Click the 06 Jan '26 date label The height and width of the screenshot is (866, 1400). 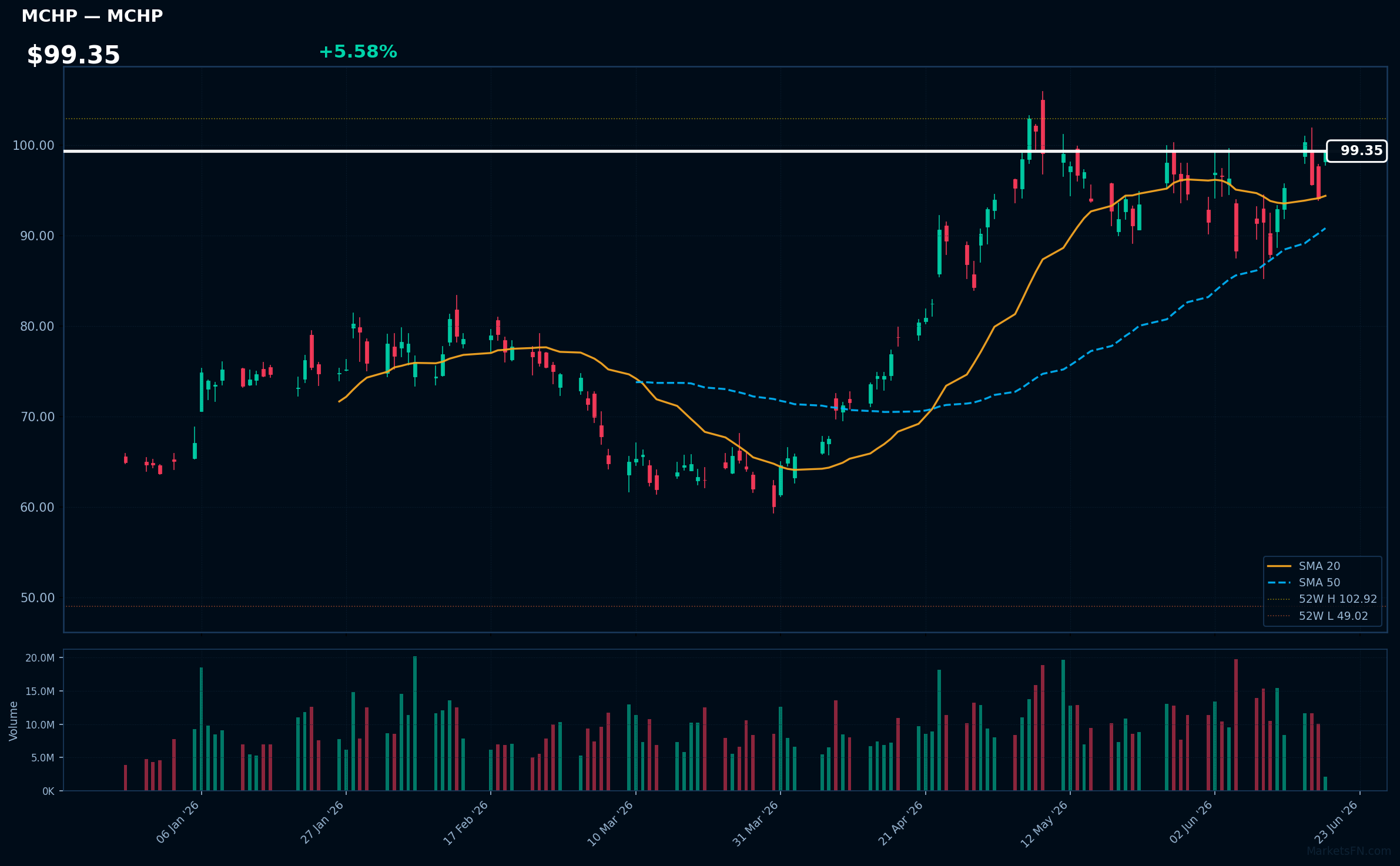coord(177,823)
